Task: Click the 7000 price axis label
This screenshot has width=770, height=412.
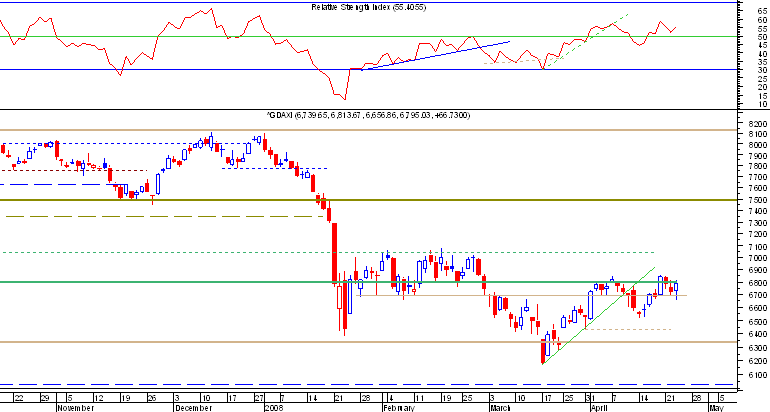Action: click(759, 258)
